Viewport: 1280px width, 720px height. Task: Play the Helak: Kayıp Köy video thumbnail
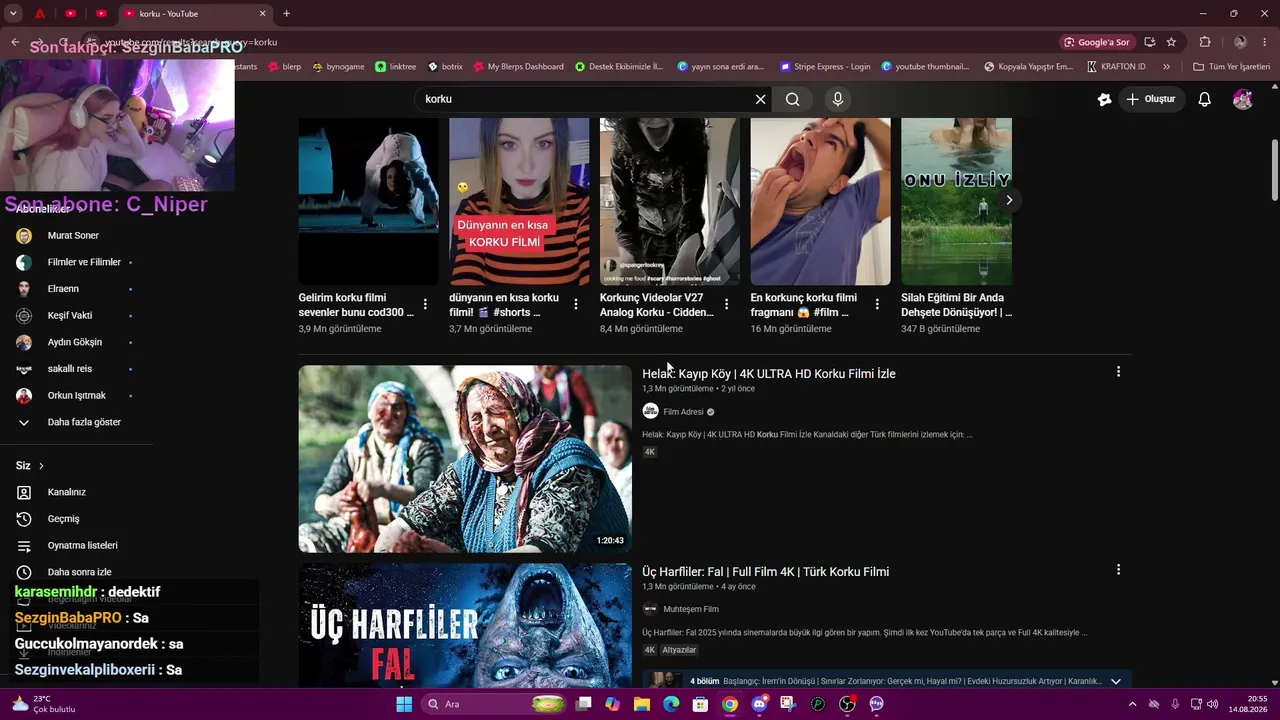pos(465,459)
